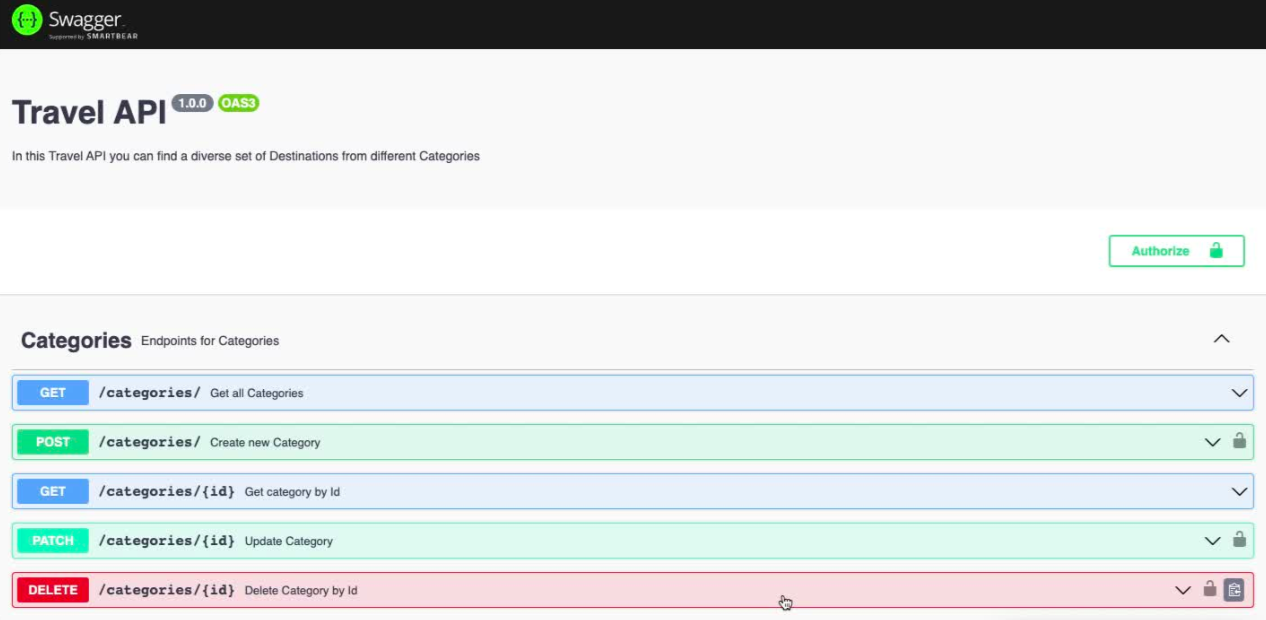Expand the POST /categories/ chevron
The image size is (1266, 620).
(1212, 442)
